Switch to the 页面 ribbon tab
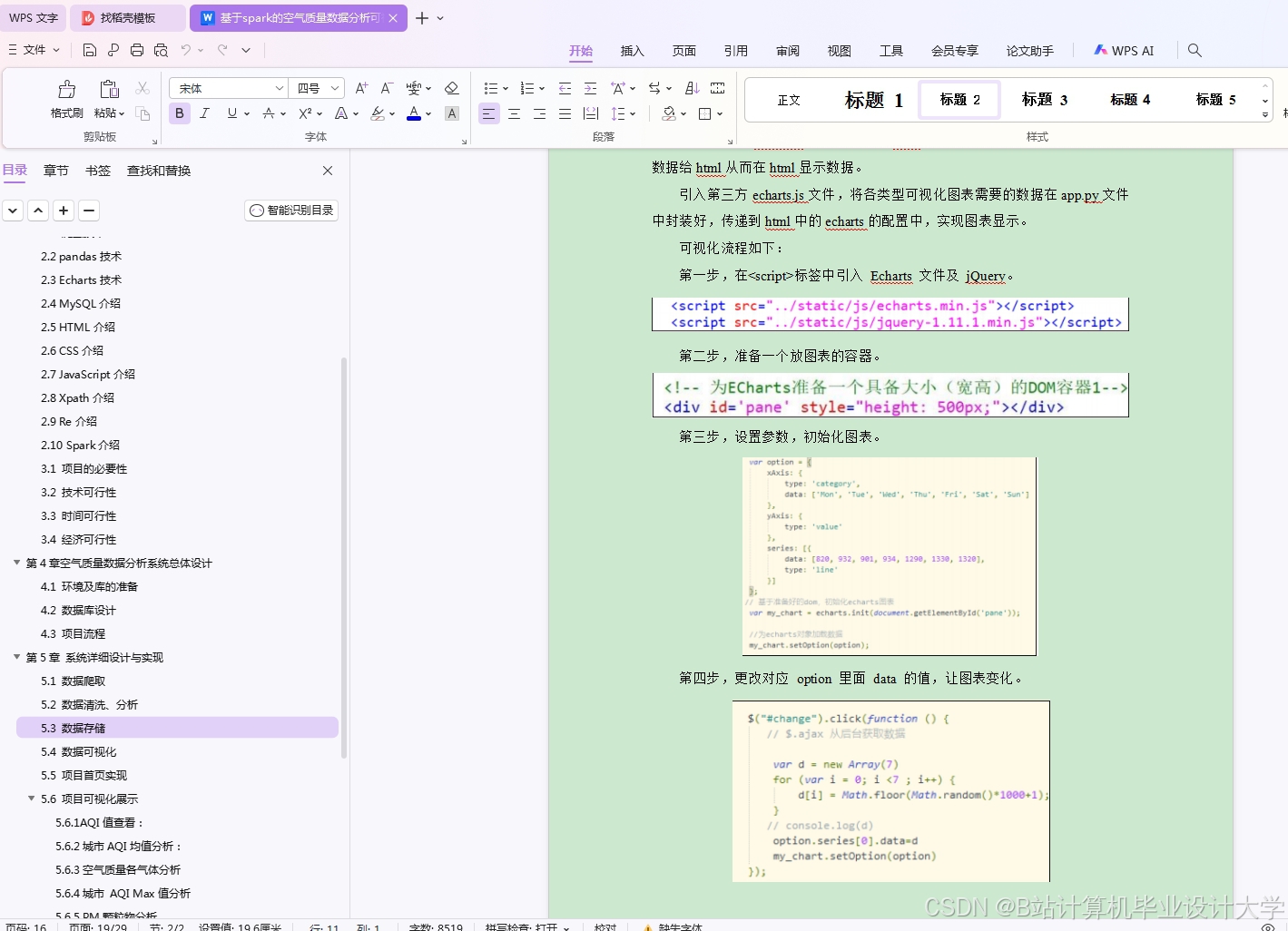The height and width of the screenshot is (931, 1288). coord(683,51)
